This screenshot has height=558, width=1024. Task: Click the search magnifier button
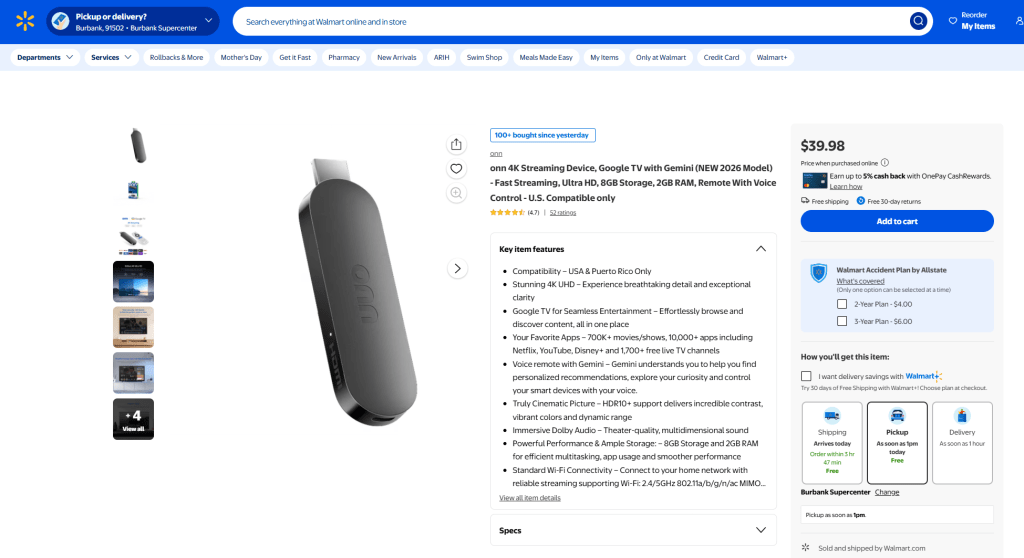click(918, 22)
